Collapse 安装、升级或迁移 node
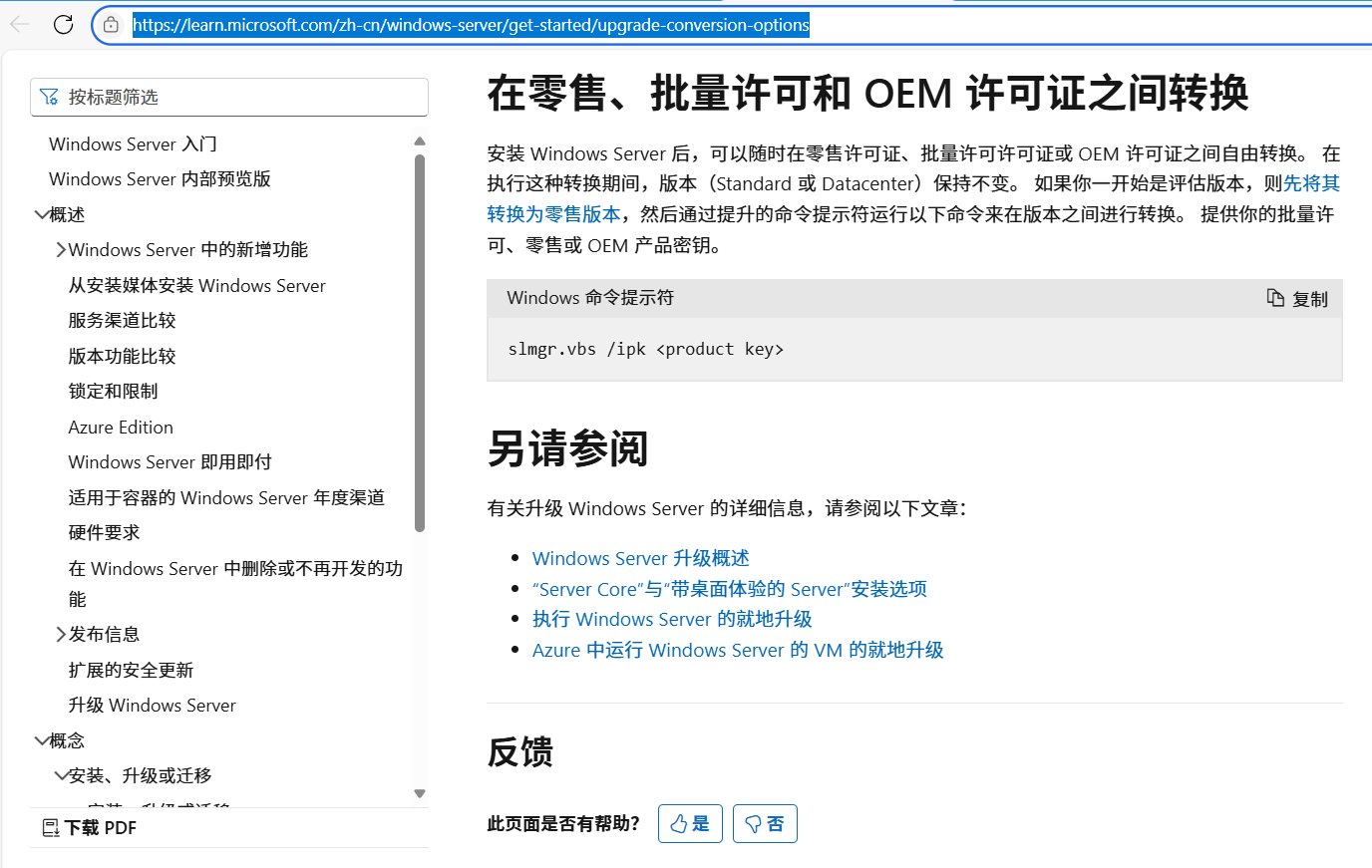 [61, 775]
